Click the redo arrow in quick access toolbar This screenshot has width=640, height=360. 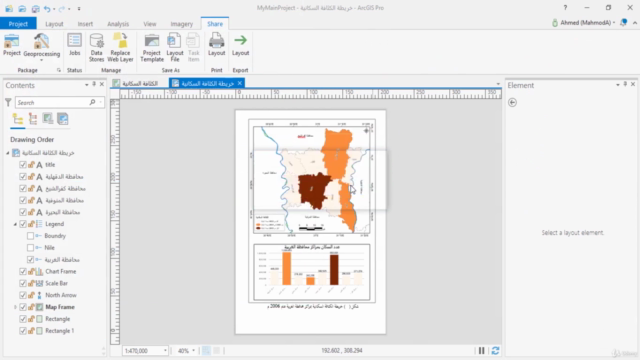click(62, 8)
